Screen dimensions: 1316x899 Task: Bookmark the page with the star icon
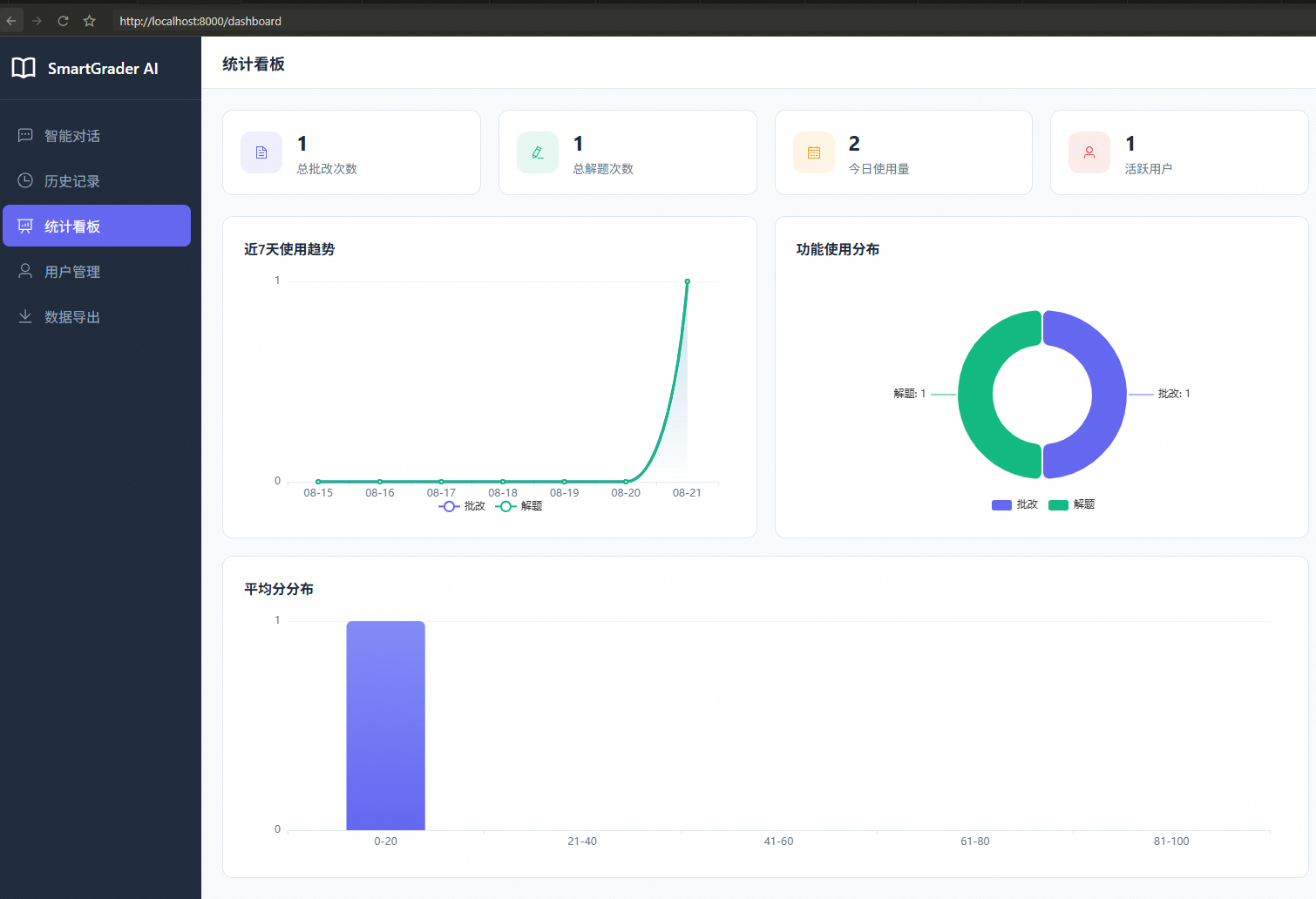(x=89, y=21)
